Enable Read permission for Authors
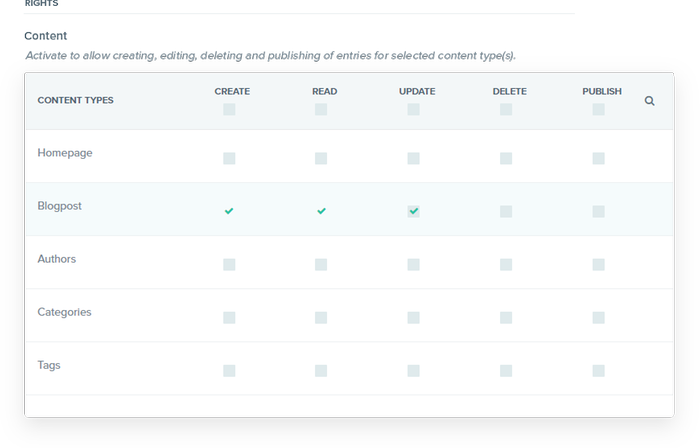 click(x=321, y=265)
